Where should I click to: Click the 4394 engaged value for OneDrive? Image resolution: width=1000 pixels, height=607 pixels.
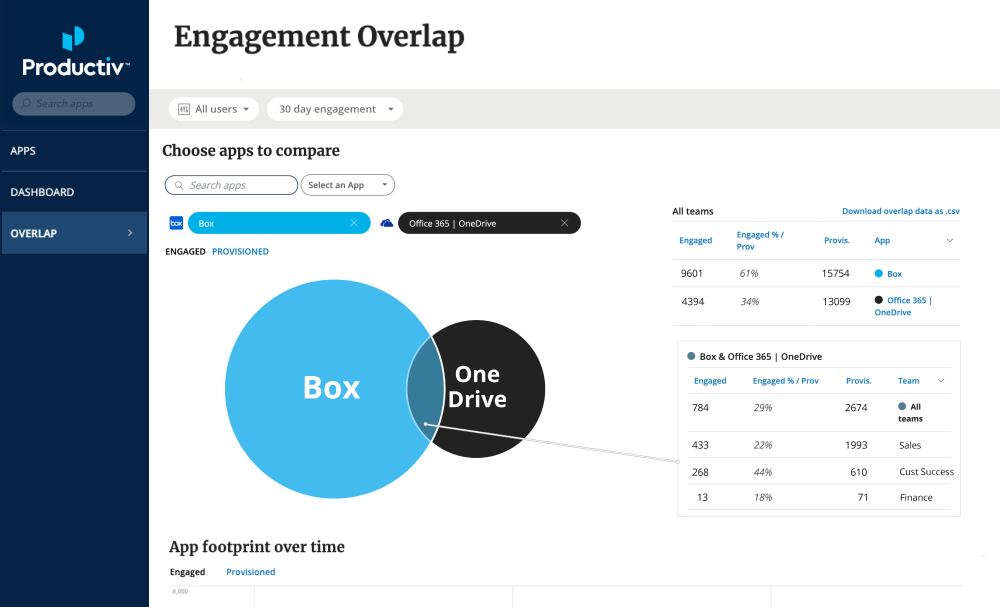[x=693, y=302]
